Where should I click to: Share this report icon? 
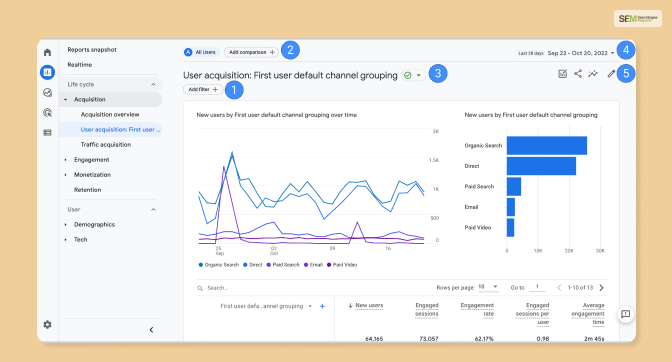coord(578,74)
